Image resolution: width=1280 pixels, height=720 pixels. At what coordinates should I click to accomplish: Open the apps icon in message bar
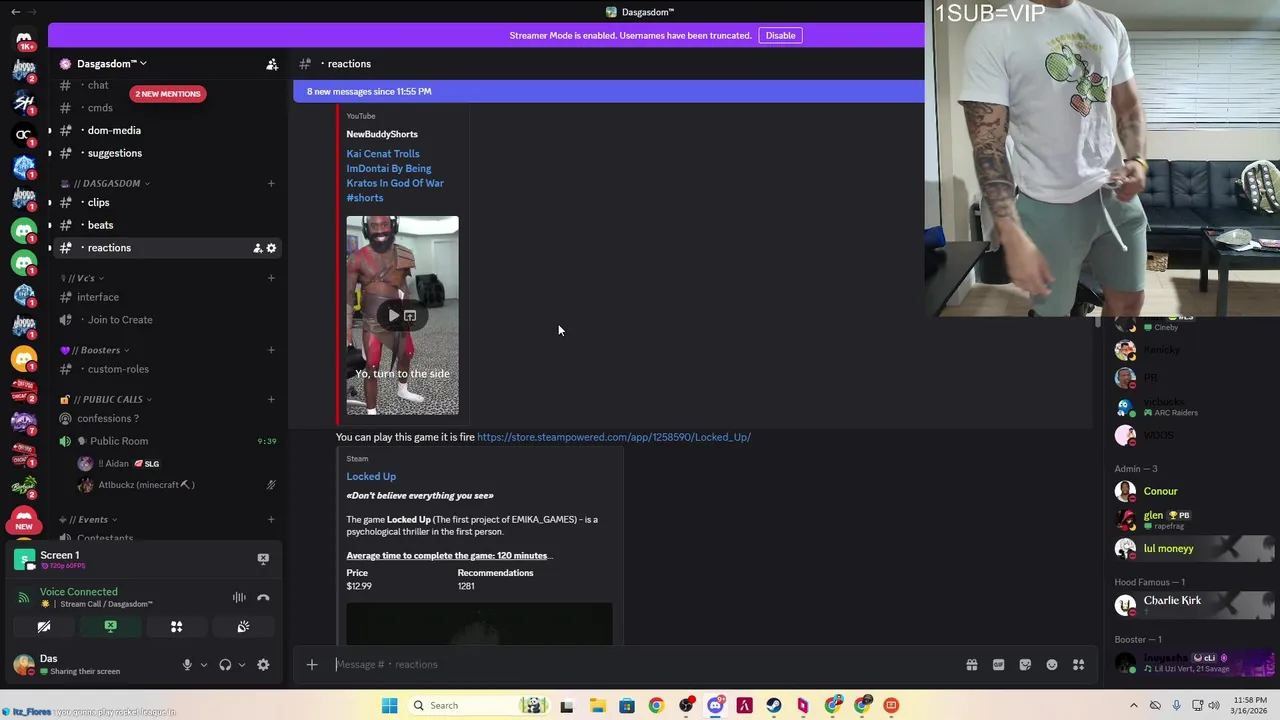click(x=1078, y=665)
